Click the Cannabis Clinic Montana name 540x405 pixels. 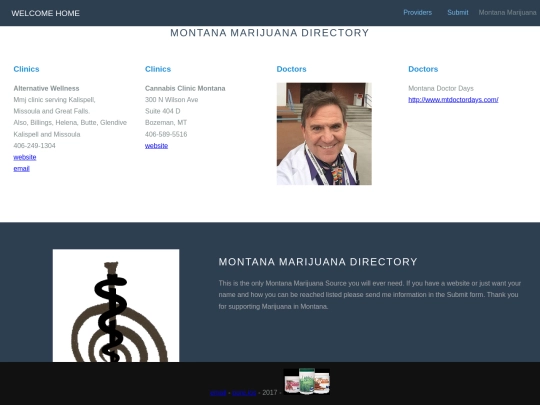(185, 88)
